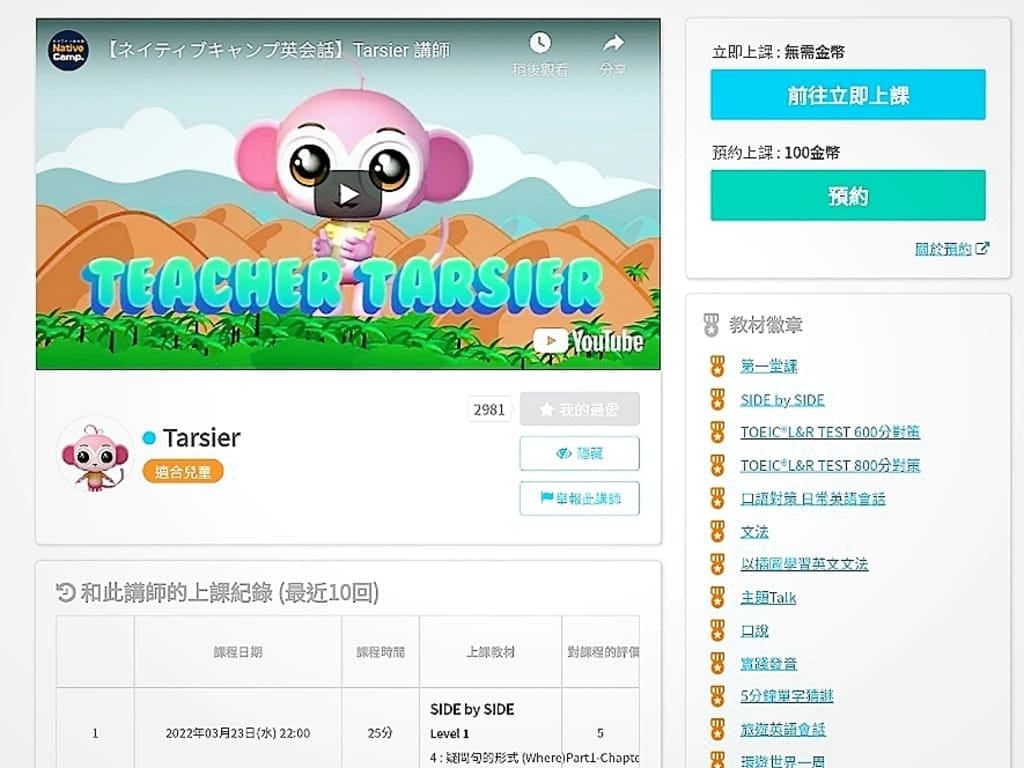The image size is (1024, 768).
Task: Click the external link icon beside 關於預約
Action: point(982,248)
